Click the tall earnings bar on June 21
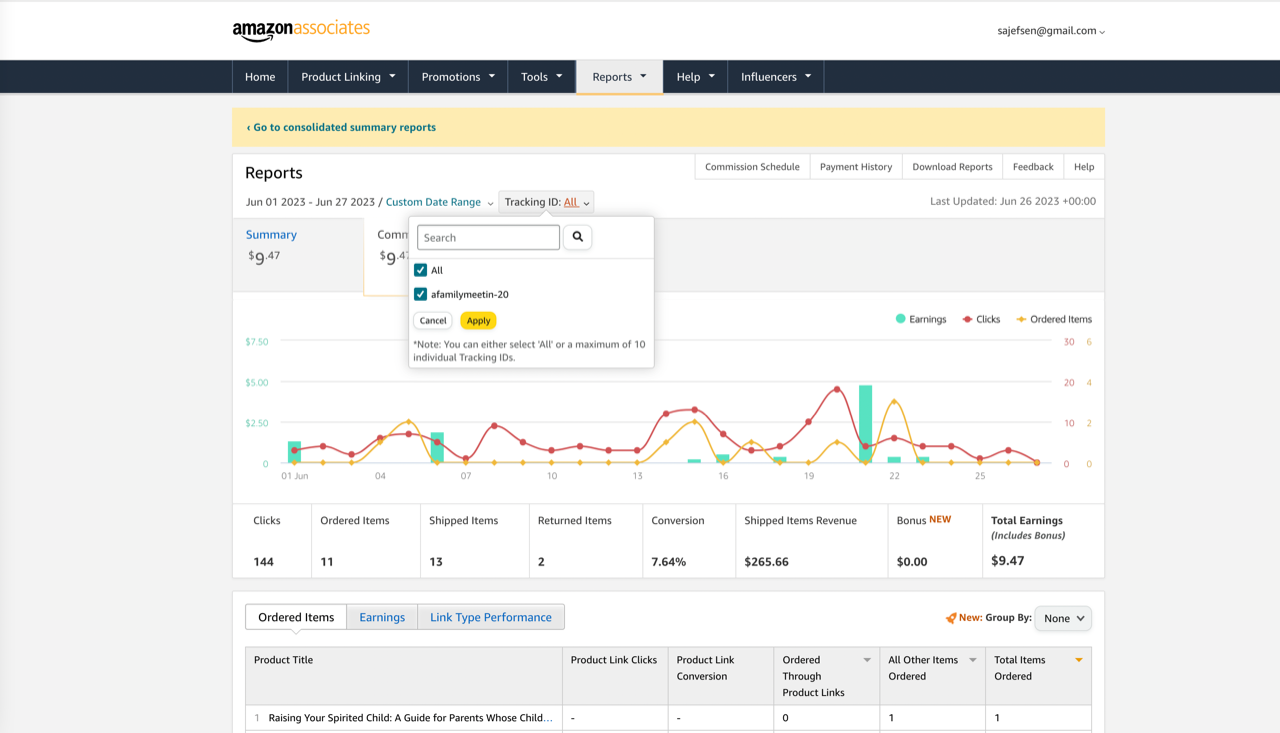The image size is (1280, 733). [865, 424]
